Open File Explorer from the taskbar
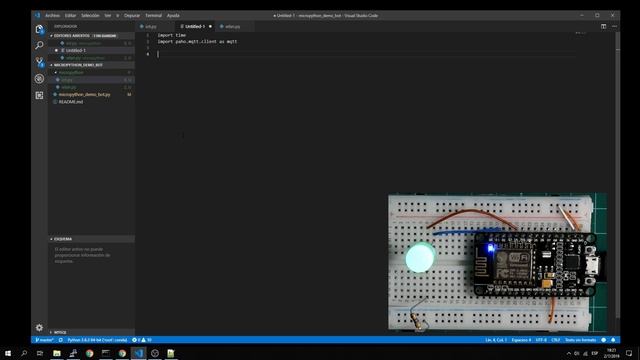640x360 pixels. 57,353
